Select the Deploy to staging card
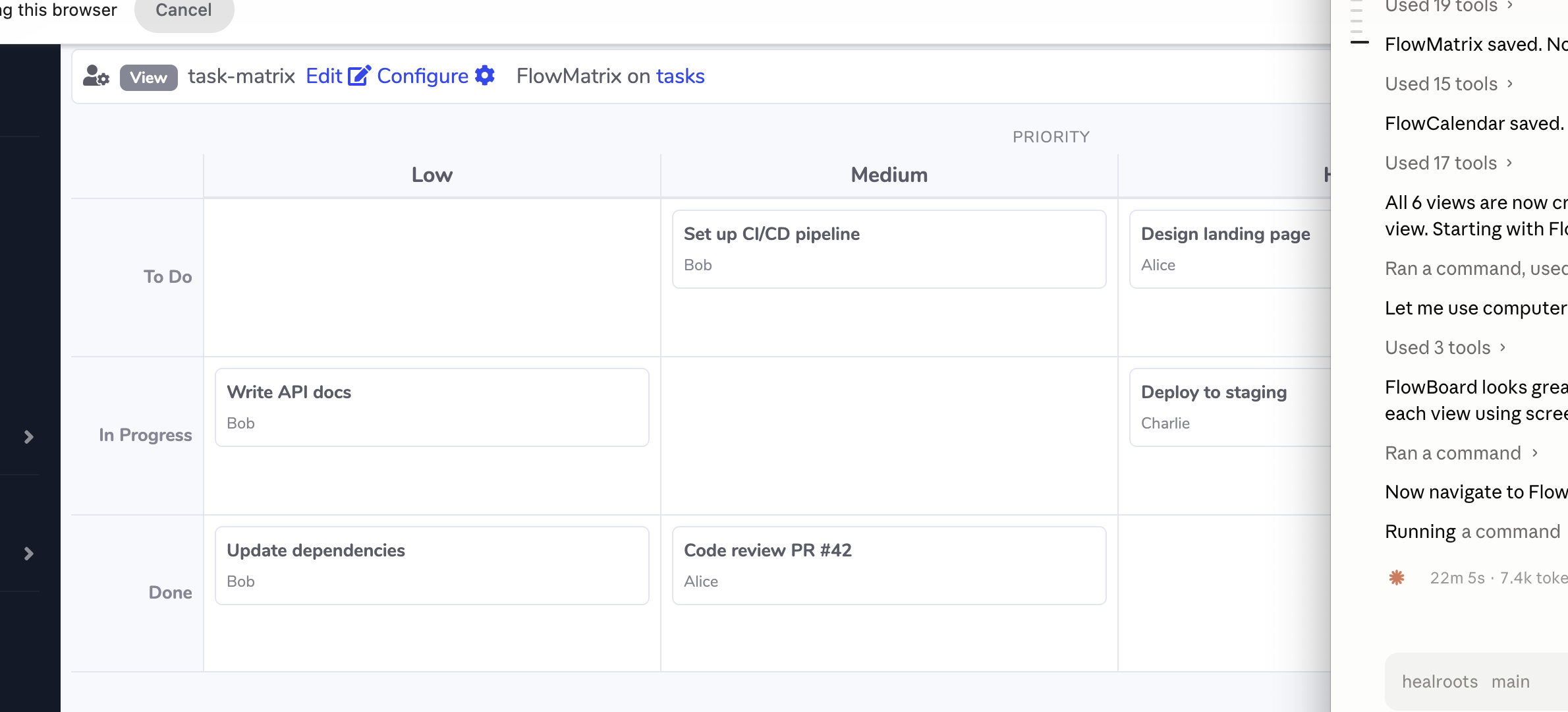Screen dimensions: 1568x712 point(1230,407)
